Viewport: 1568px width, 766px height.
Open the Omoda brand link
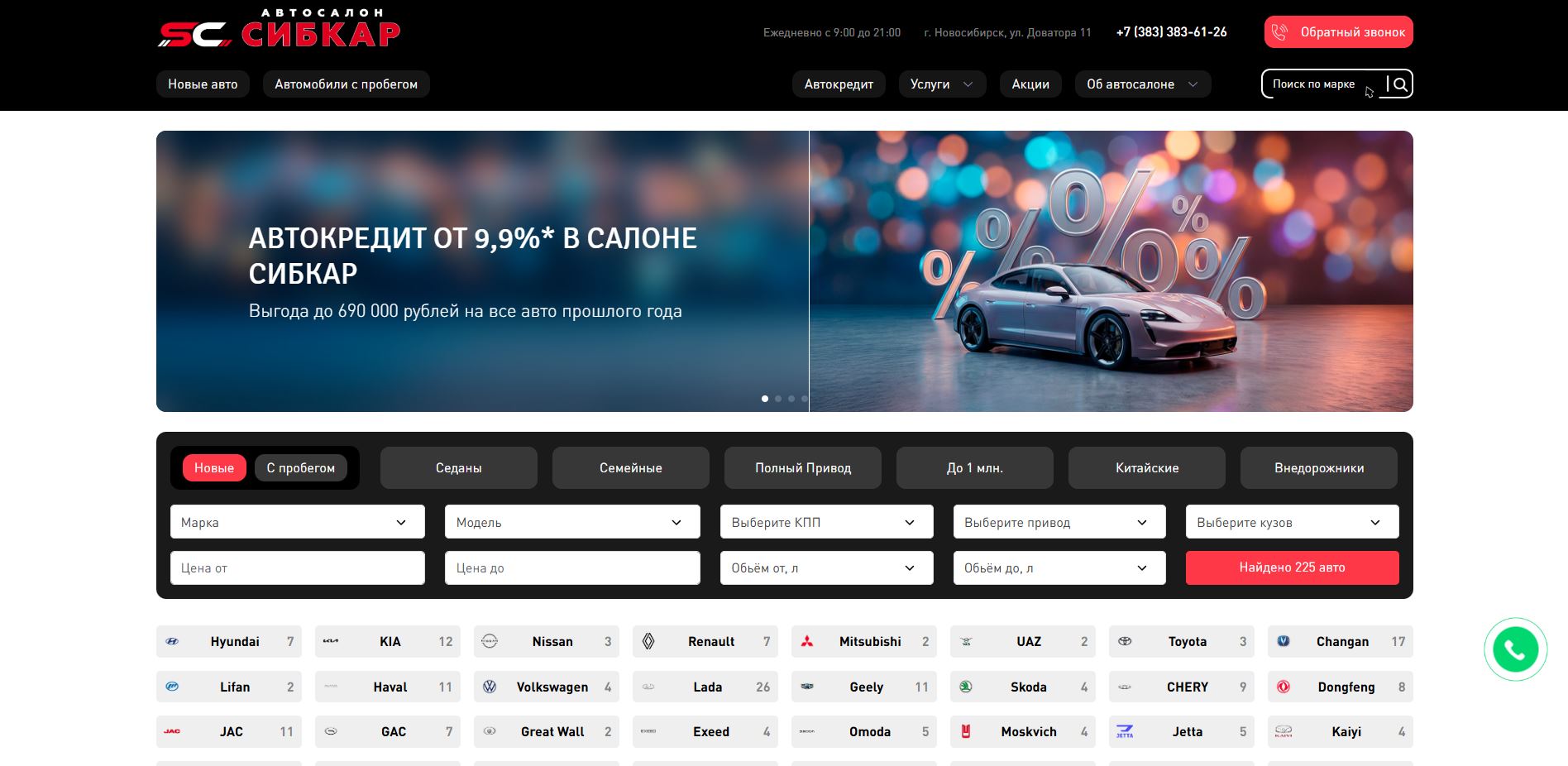864,731
